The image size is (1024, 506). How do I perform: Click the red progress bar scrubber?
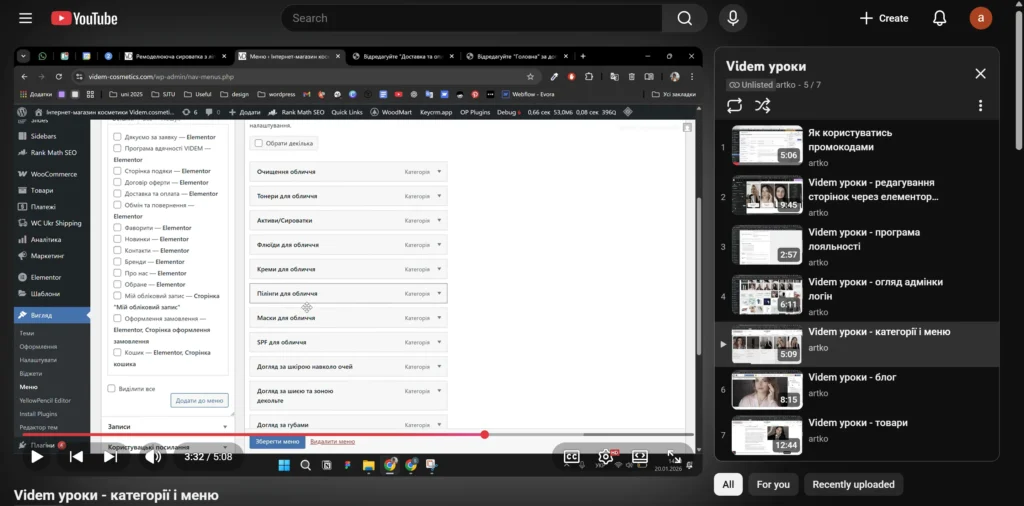[485, 434]
